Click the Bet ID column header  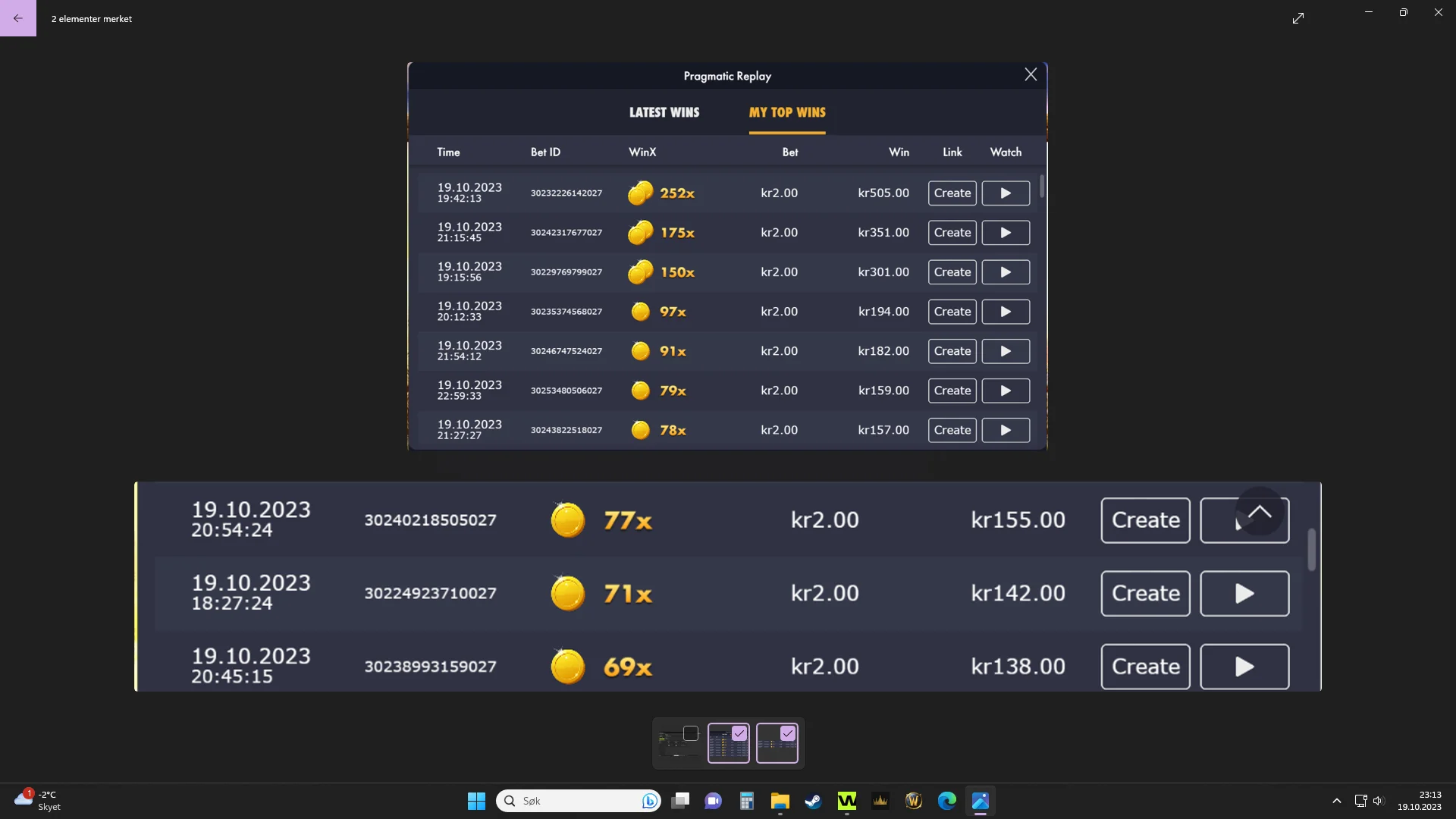(545, 152)
